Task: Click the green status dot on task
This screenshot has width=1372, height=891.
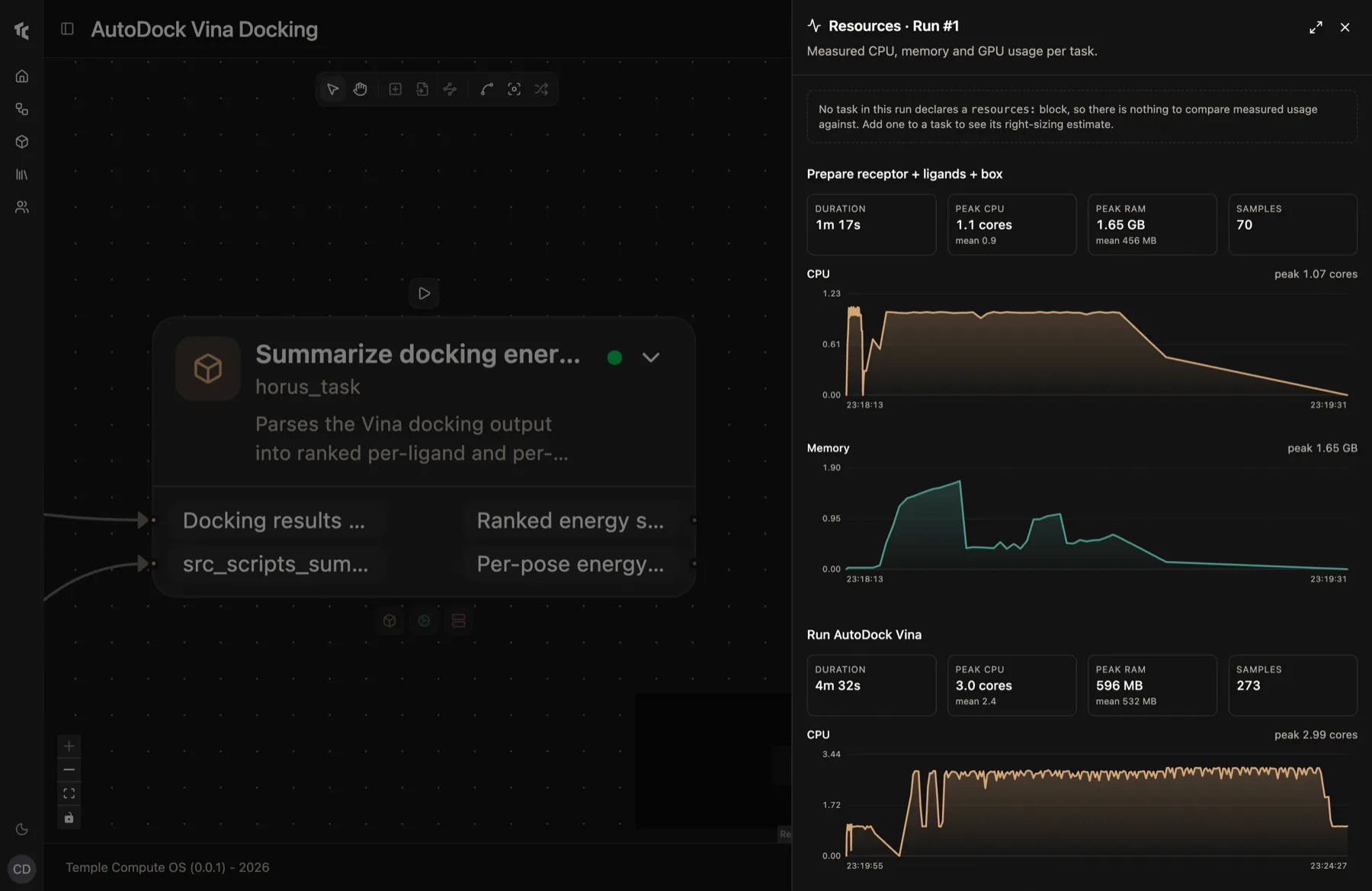Action: 614,357
